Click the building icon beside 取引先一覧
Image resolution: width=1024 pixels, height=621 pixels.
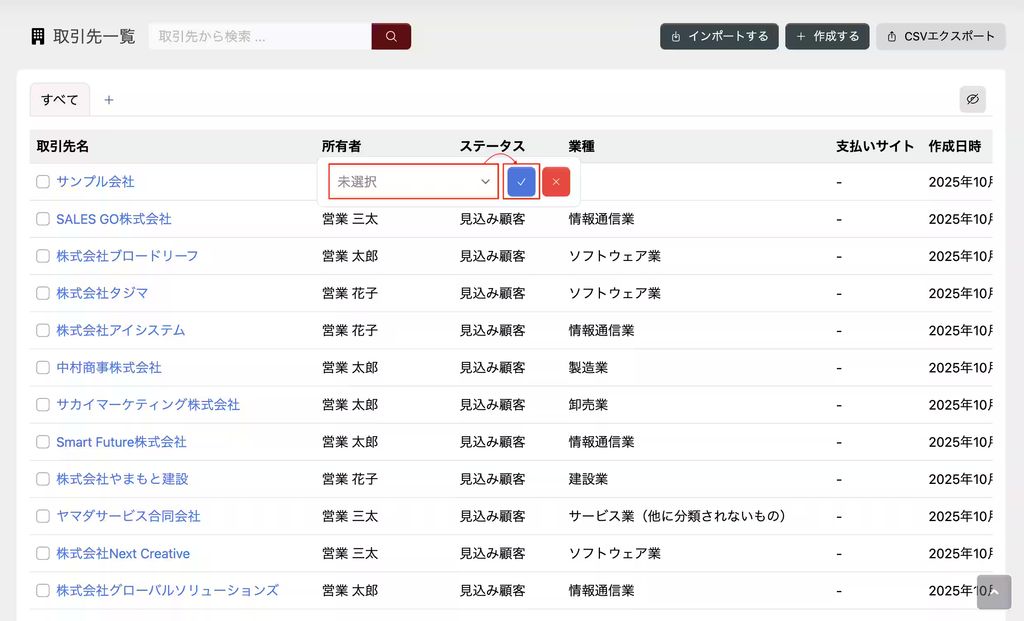point(38,37)
